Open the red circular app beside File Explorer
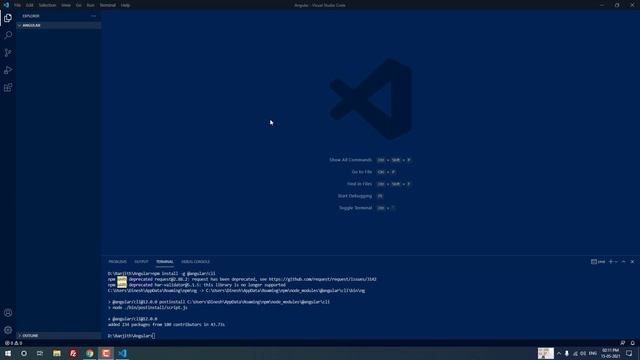Viewport: 640px width, 360px height. pyautogui.click(x=73, y=353)
